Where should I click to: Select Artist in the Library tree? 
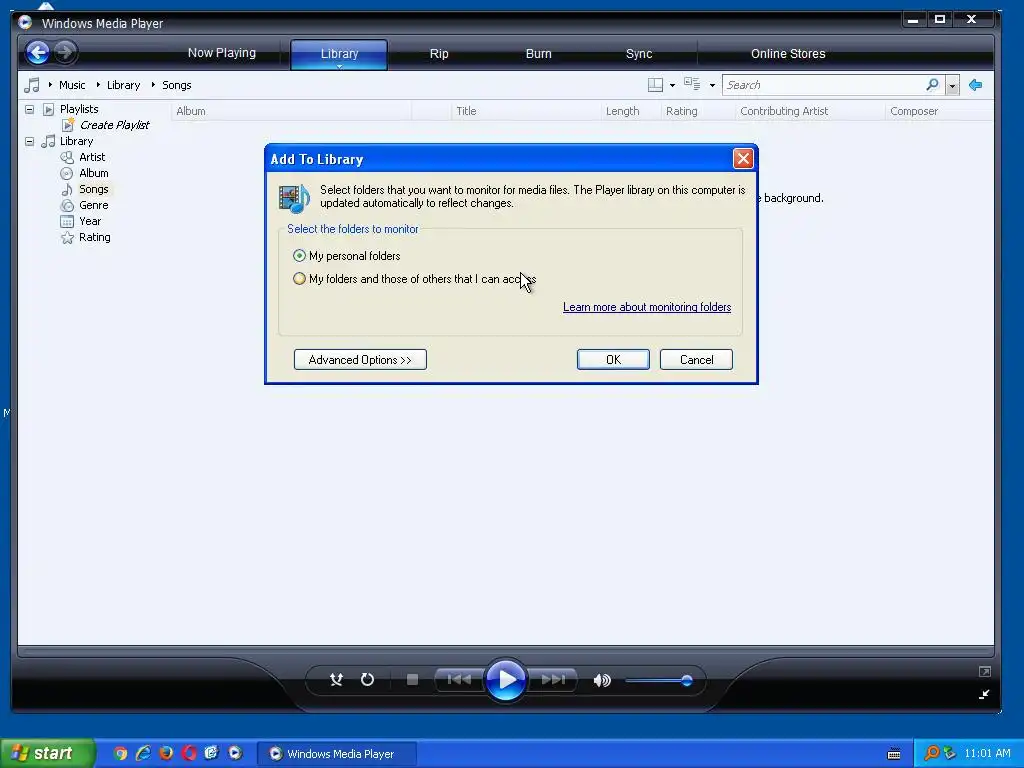[x=92, y=157]
